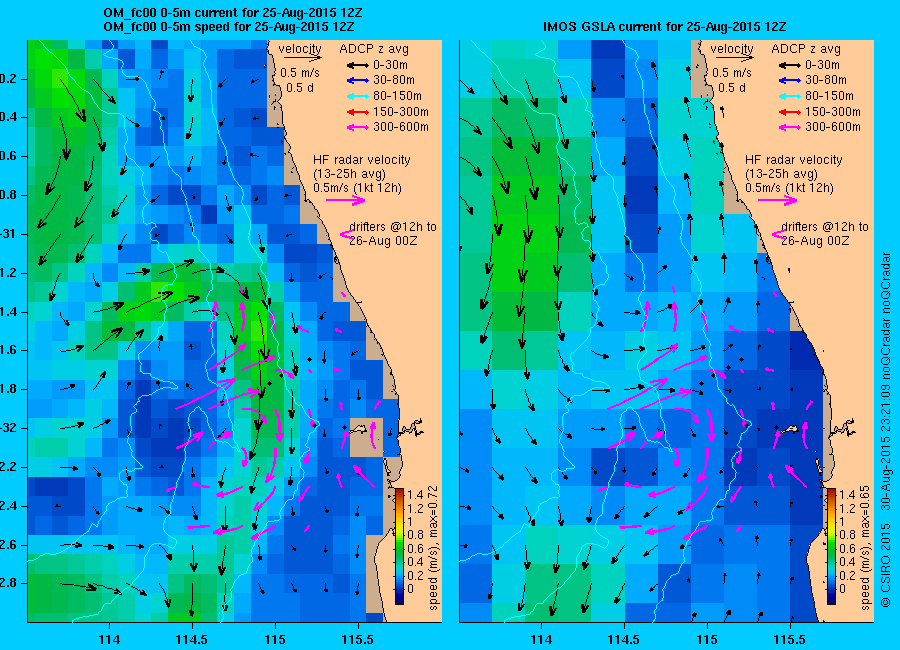Click 'speed (m/s), max=0.65' color bar label
Image resolution: width=900 pixels, height=650 pixels.
point(865,548)
